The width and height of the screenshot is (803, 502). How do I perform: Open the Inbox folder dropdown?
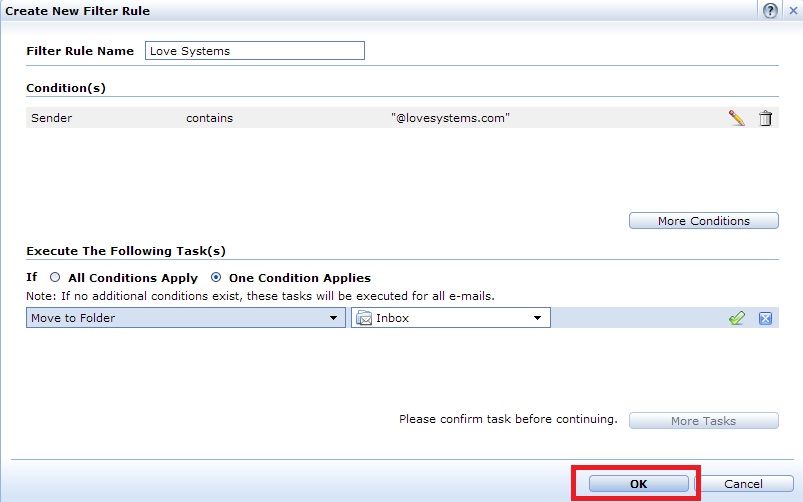(x=451, y=318)
